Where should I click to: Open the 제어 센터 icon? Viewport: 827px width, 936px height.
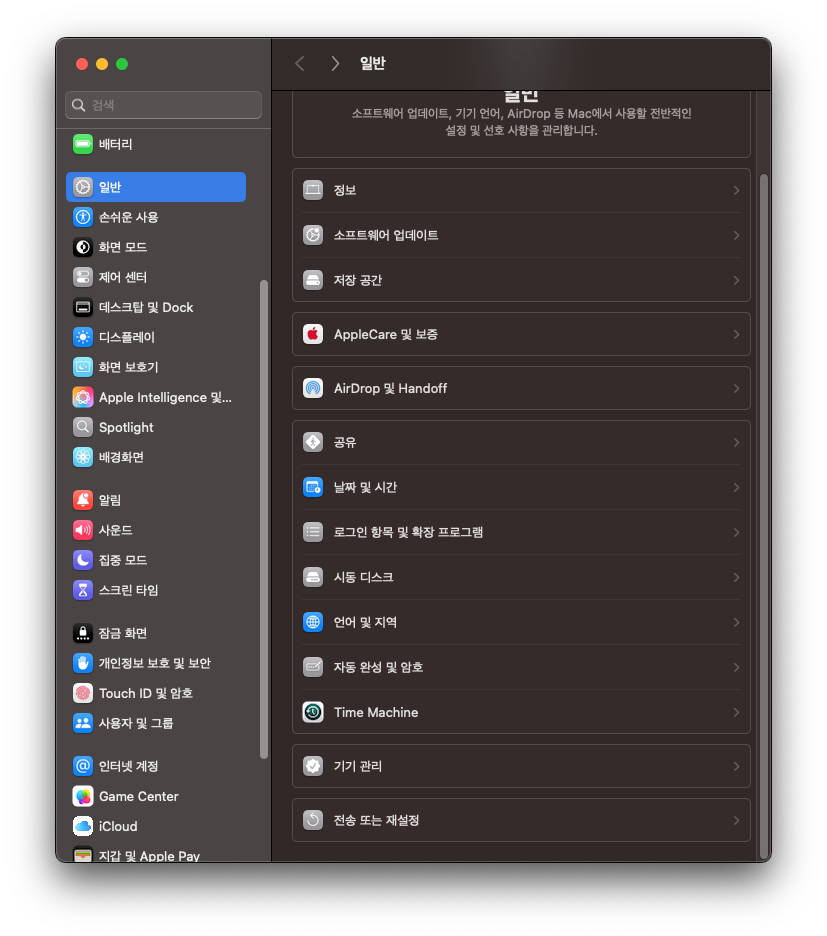(x=83, y=277)
